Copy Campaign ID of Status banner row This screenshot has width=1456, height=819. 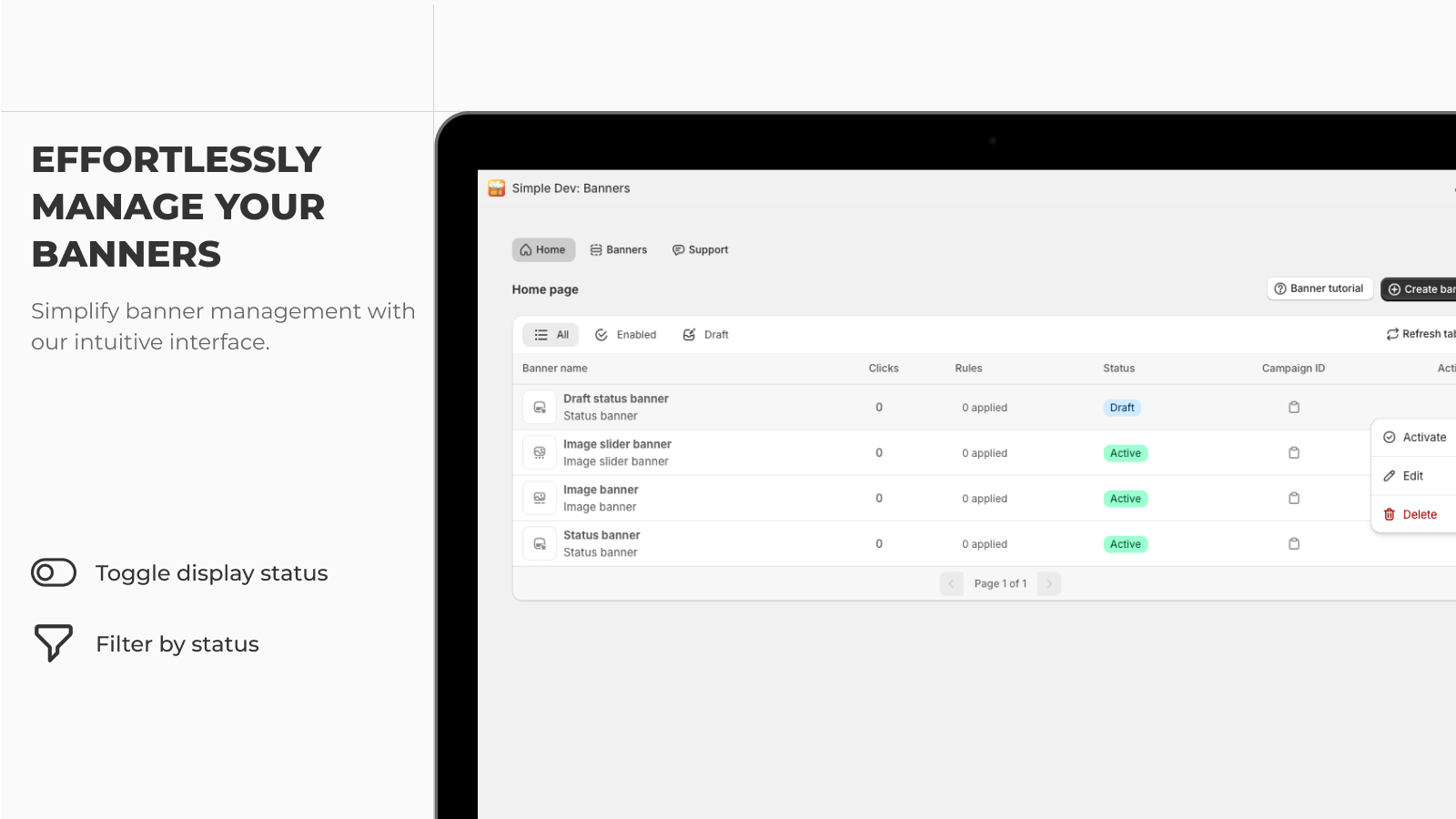point(1293,544)
